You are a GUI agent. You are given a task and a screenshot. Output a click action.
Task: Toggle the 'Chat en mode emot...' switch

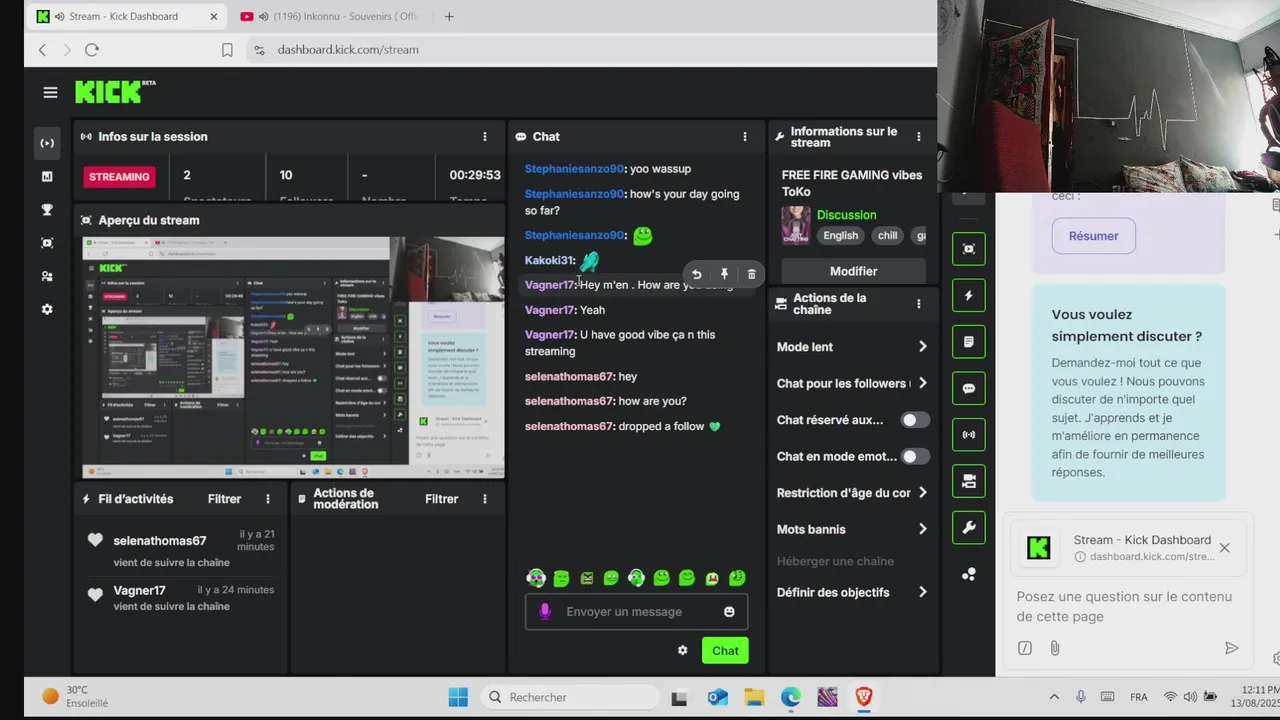[915, 456]
